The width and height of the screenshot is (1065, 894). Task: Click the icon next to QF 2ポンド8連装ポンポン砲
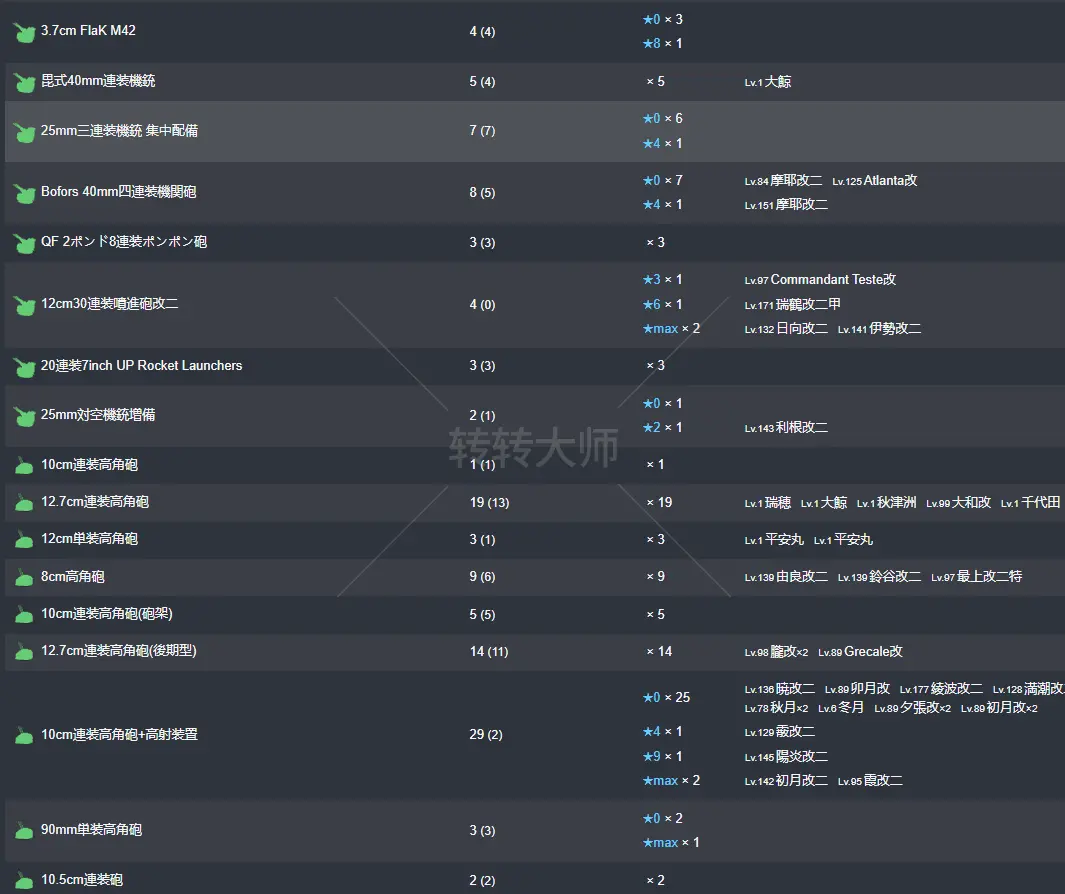click(24, 243)
